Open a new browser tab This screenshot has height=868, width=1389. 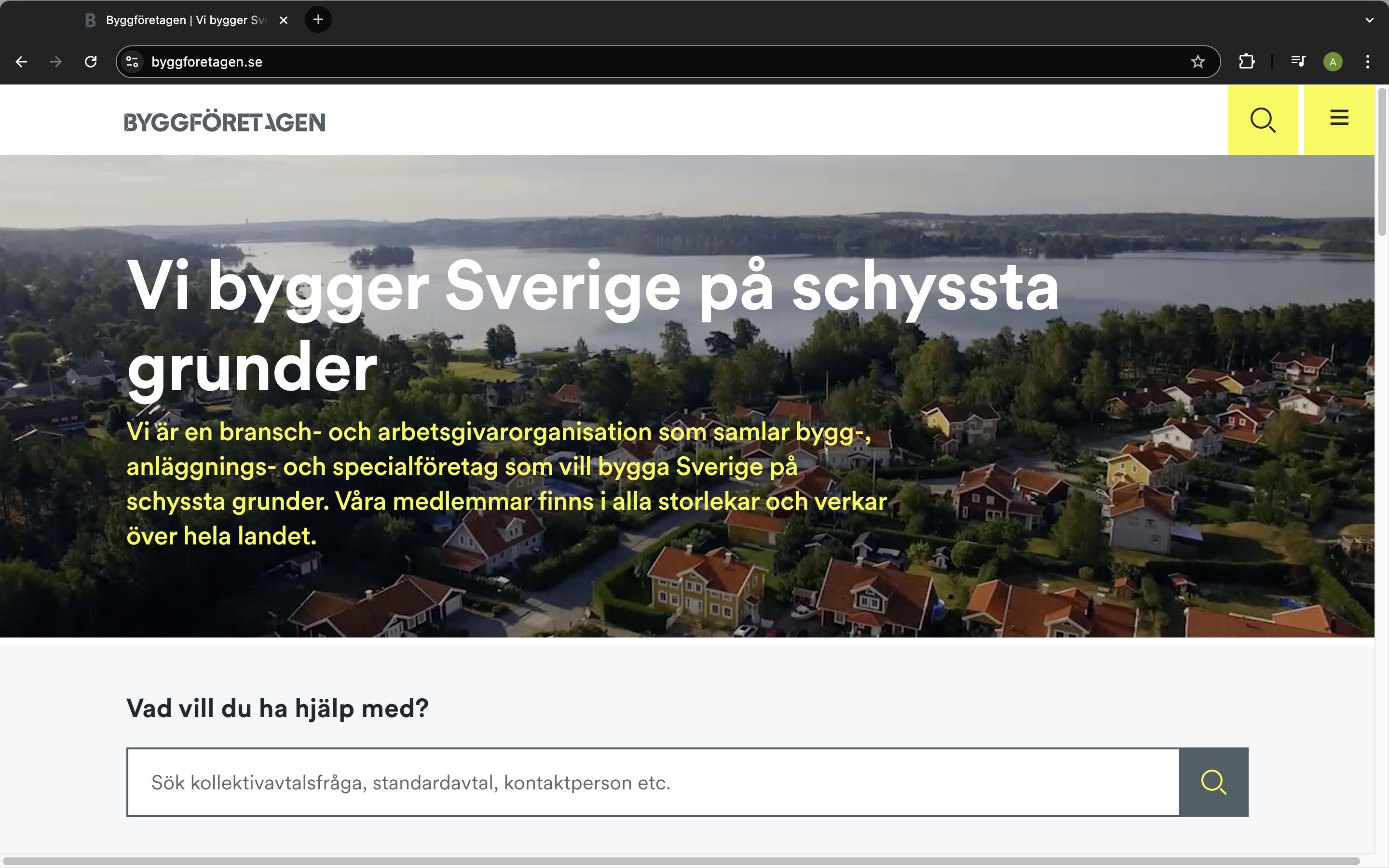pyautogui.click(x=318, y=19)
